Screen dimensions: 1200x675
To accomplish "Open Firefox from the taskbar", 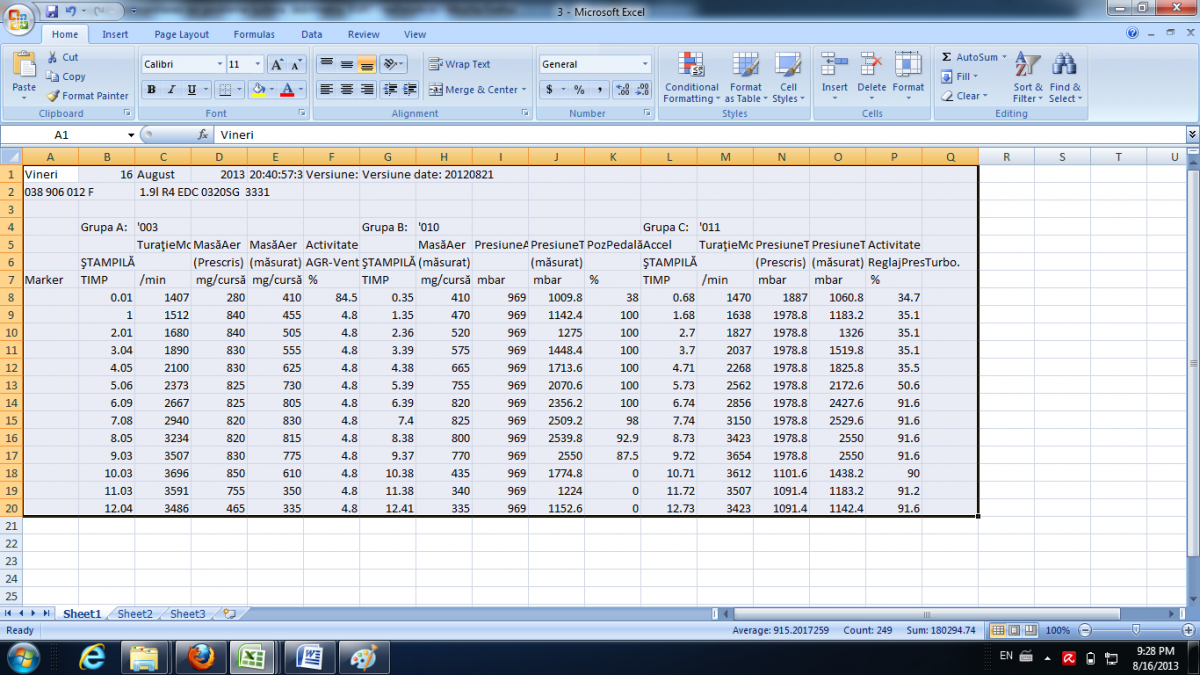I will [201, 656].
